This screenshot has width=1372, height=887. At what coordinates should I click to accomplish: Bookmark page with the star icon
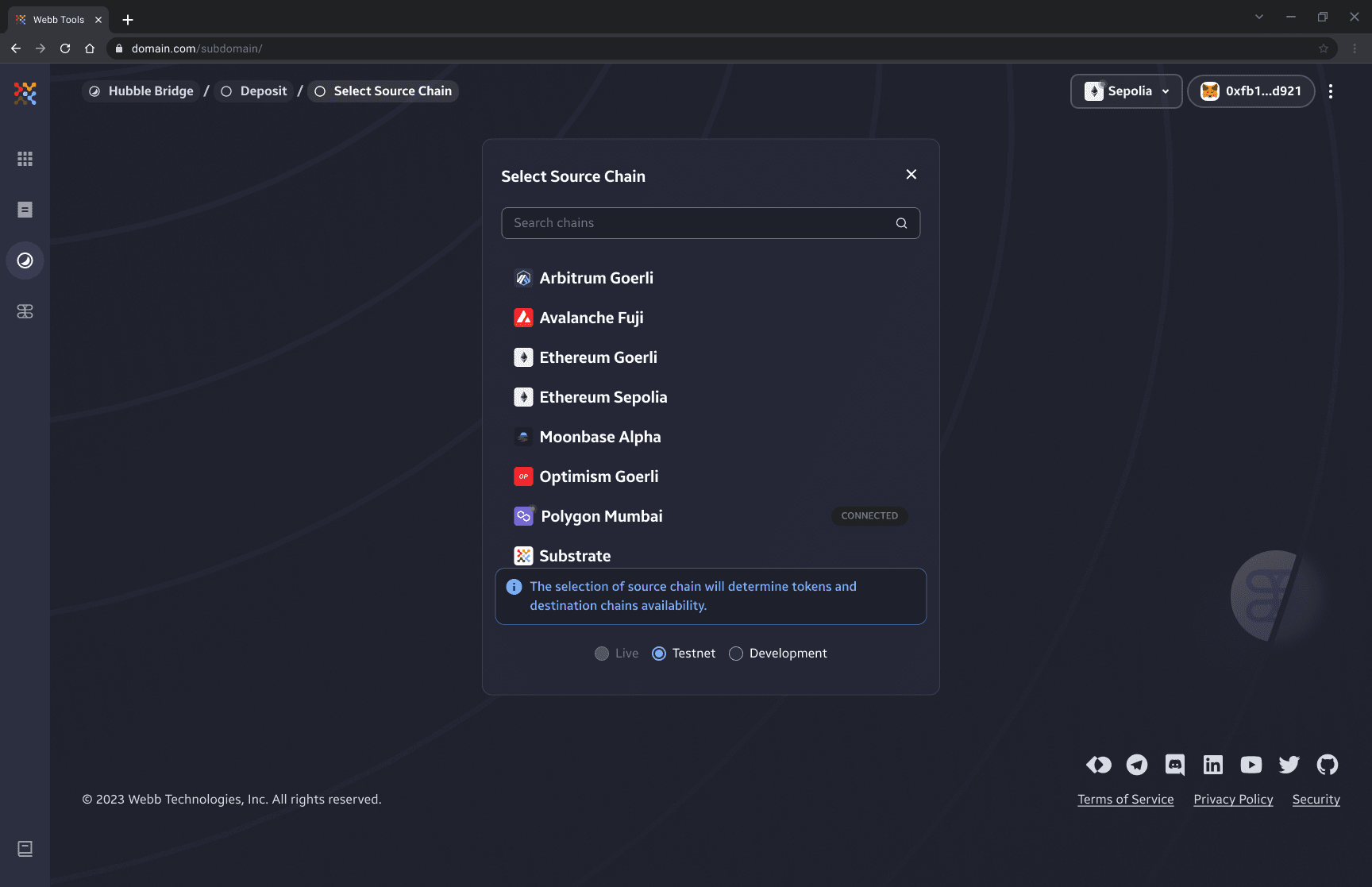click(1324, 48)
